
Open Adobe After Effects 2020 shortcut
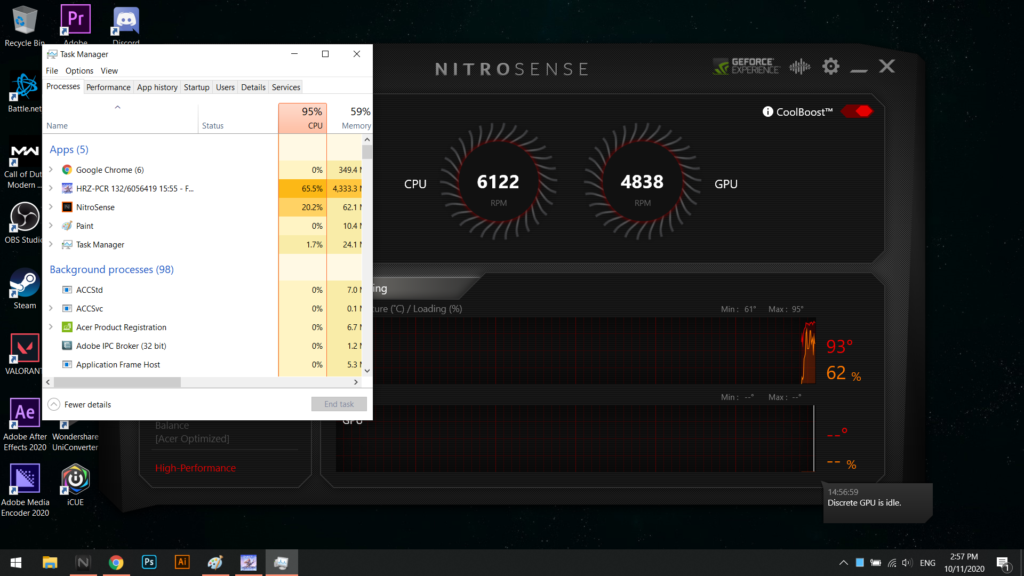25,424
